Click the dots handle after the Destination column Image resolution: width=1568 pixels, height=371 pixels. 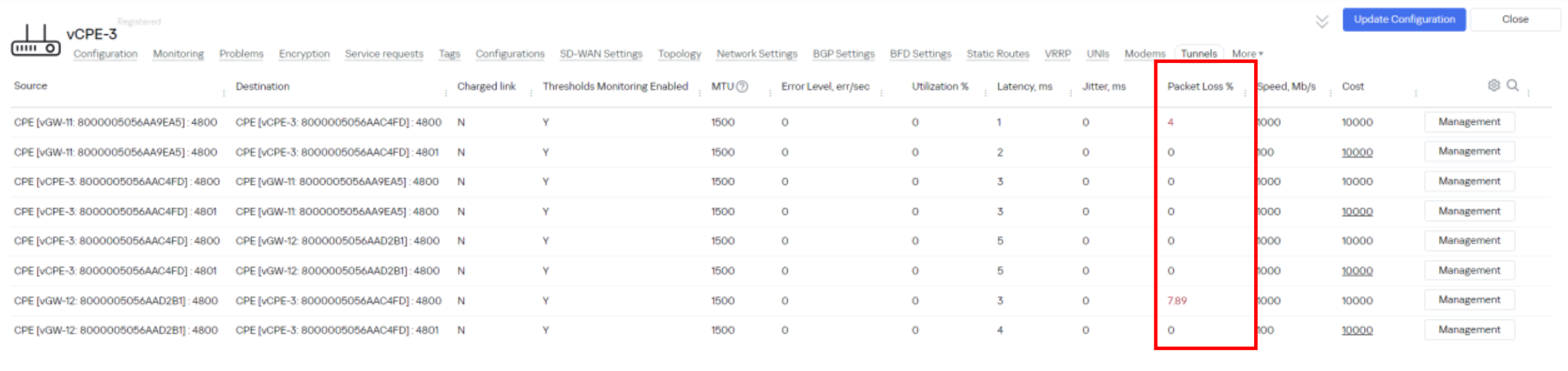446,92
